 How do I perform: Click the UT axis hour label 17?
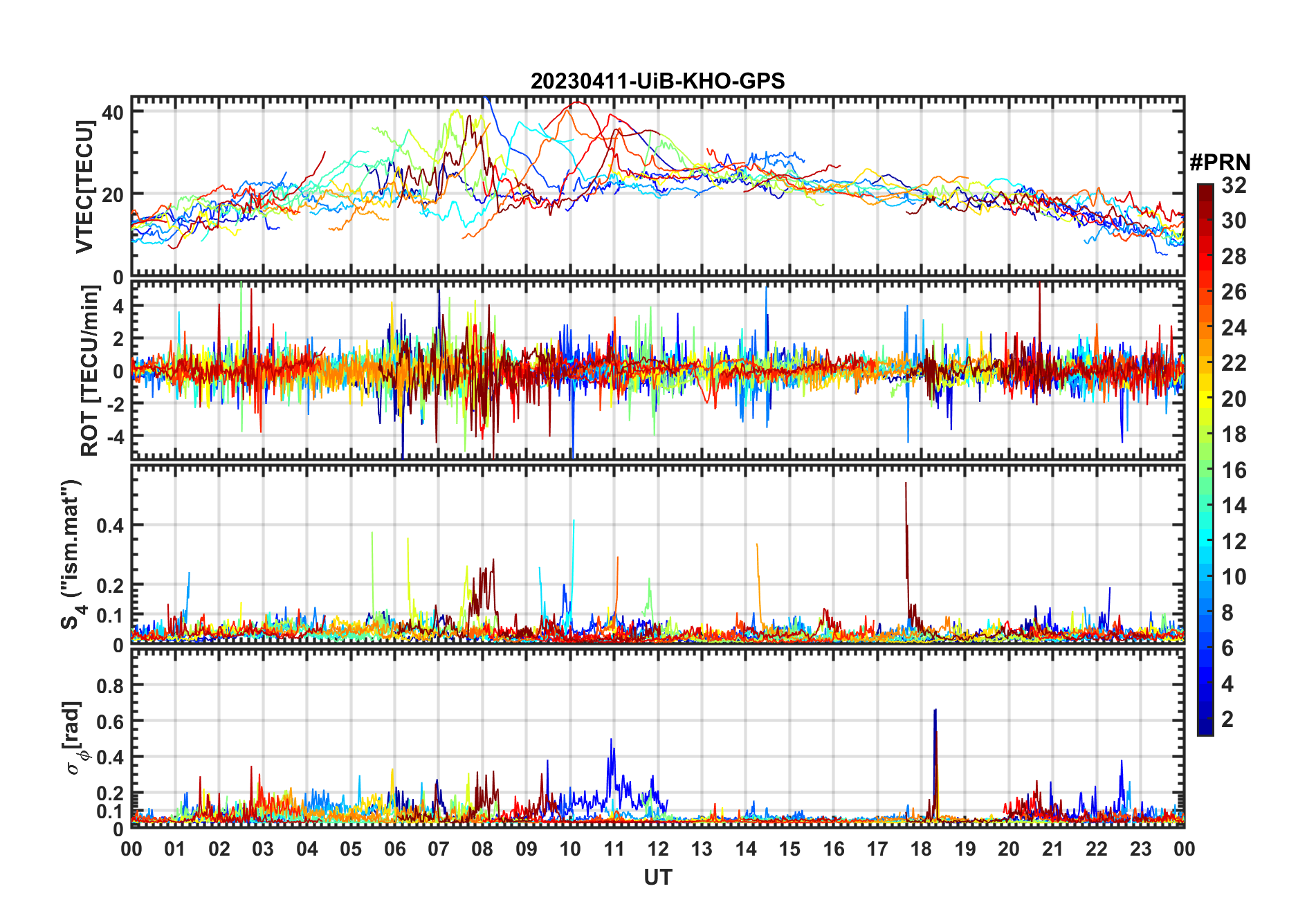tap(877, 849)
